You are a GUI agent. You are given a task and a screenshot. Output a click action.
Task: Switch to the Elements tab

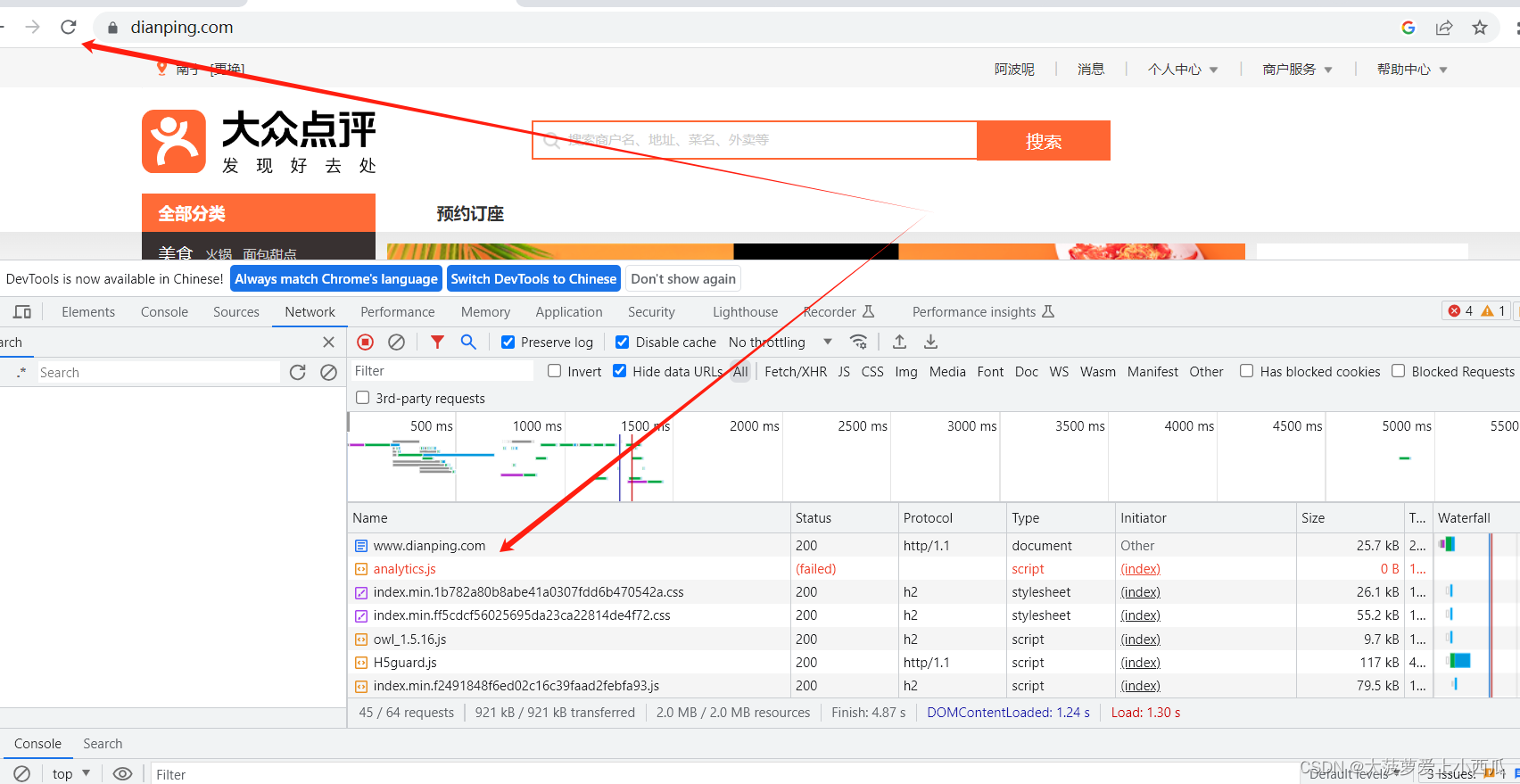click(88, 311)
